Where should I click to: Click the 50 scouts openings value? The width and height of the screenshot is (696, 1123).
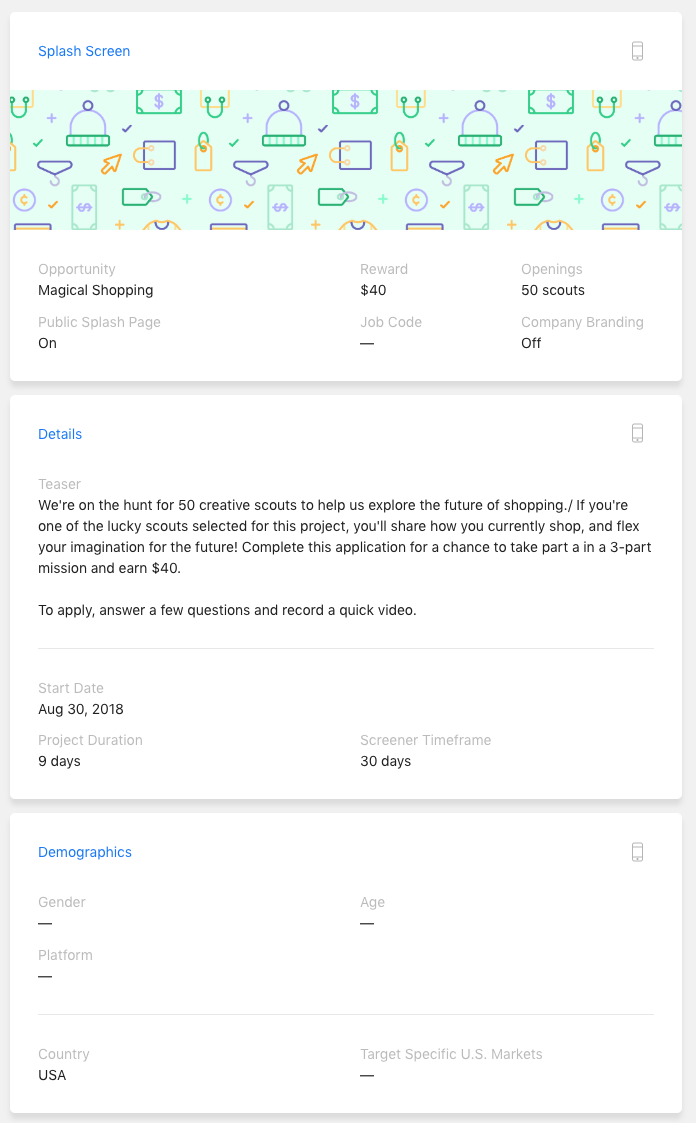click(553, 290)
